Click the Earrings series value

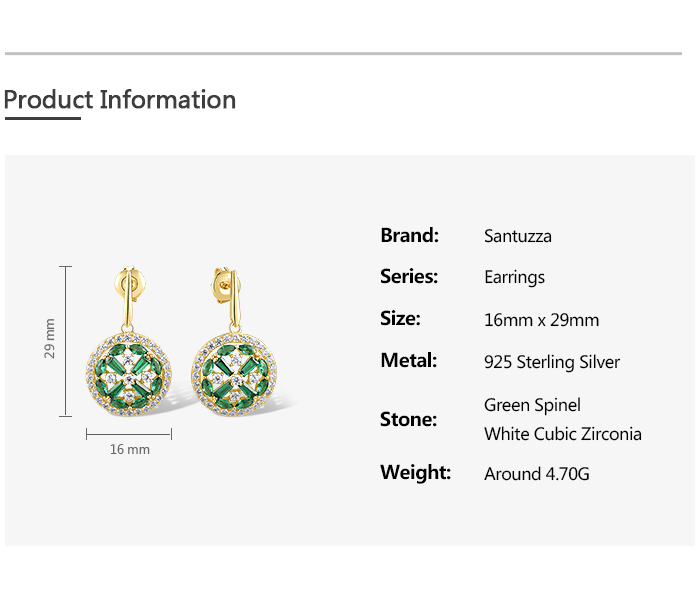point(514,278)
